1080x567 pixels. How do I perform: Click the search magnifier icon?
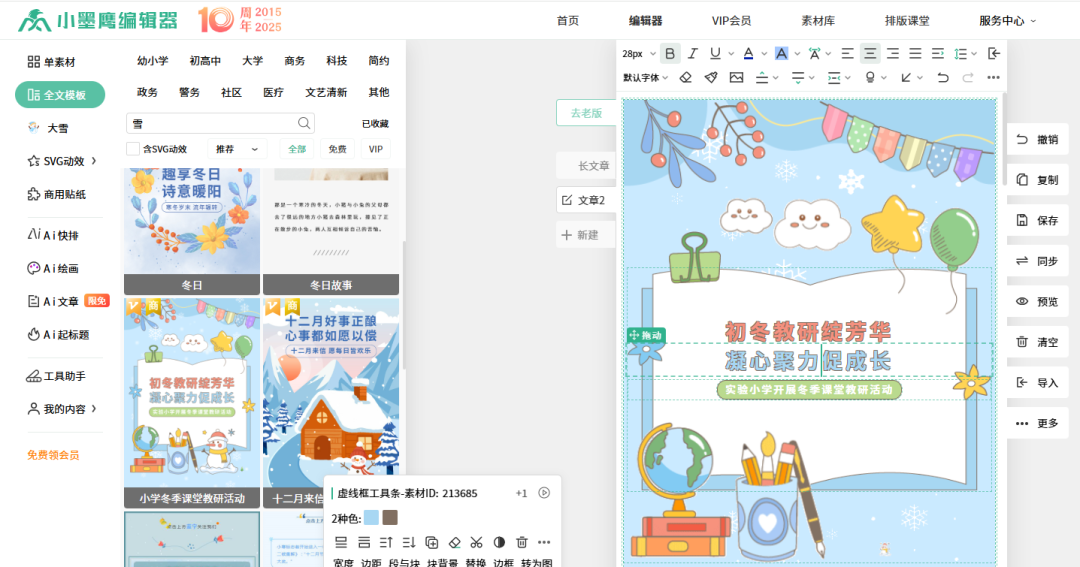point(304,123)
